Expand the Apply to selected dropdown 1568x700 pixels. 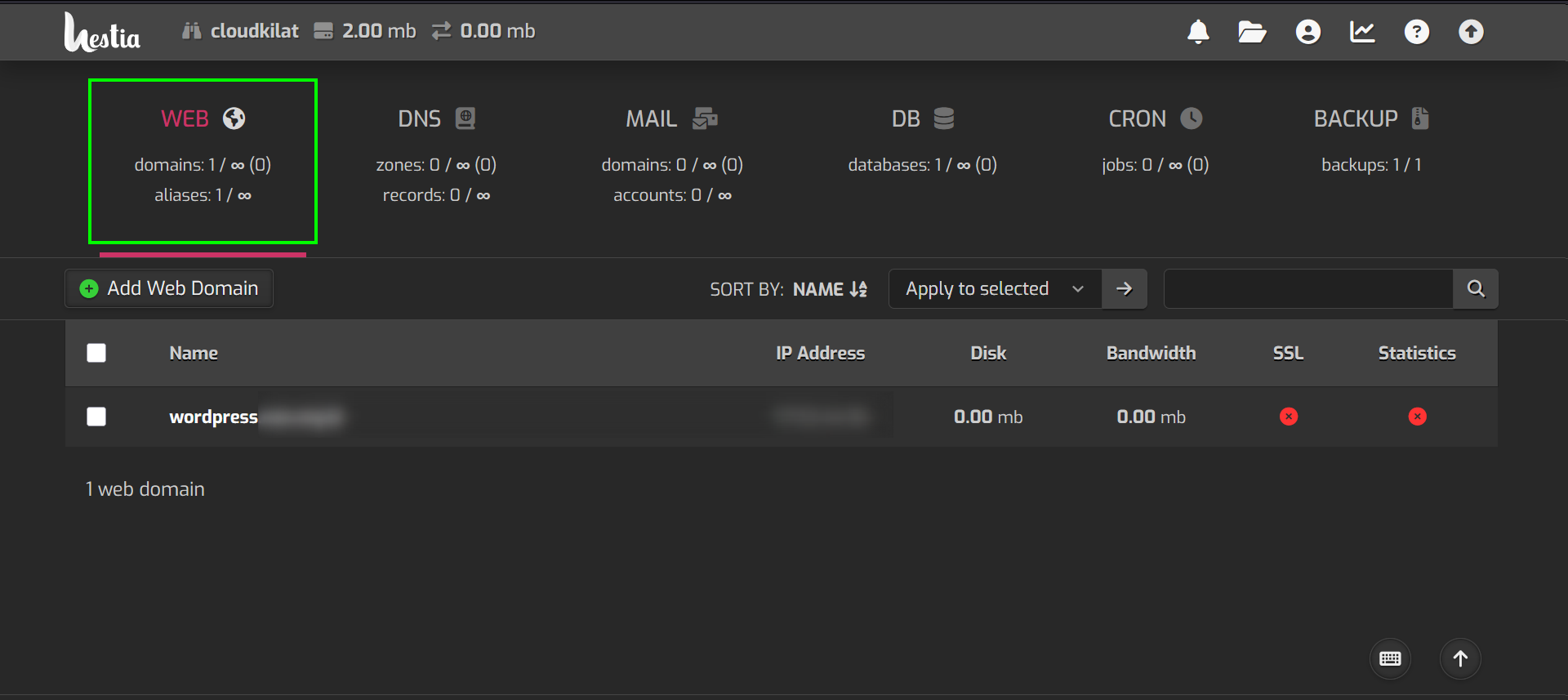click(x=994, y=289)
